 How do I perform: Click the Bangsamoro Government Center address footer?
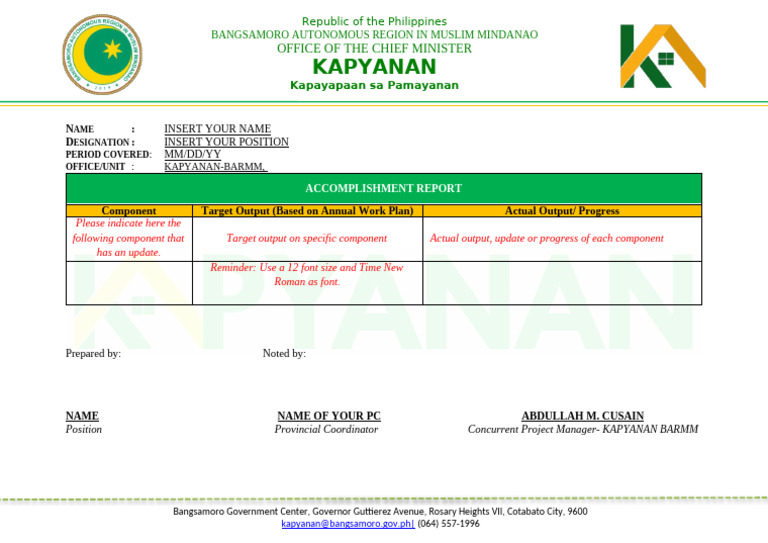(380, 512)
